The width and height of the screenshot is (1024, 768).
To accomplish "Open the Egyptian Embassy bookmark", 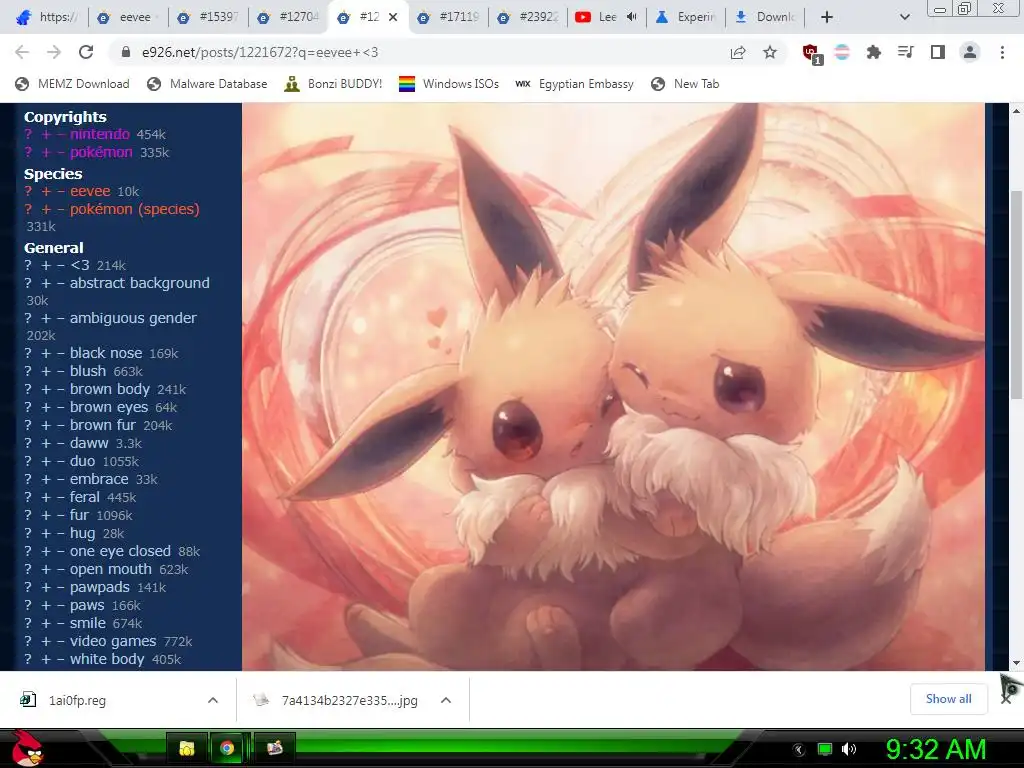I will pyautogui.click(x=575, y=84).
